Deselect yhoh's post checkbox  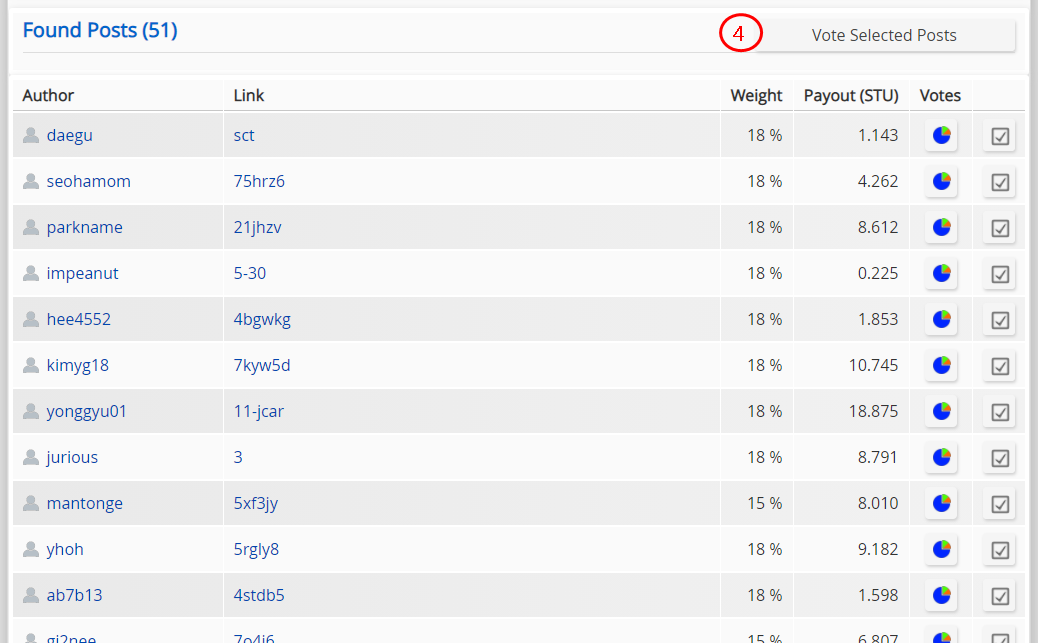click(x=1000, y=550)
